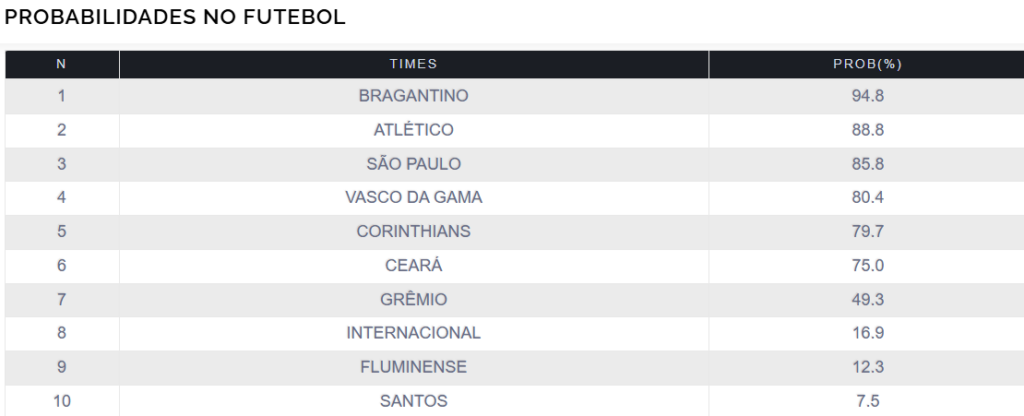1024x416 pixels.
Task: Click the 94.8 probability value
Action: pyautogui.click(x=867, y=97)
